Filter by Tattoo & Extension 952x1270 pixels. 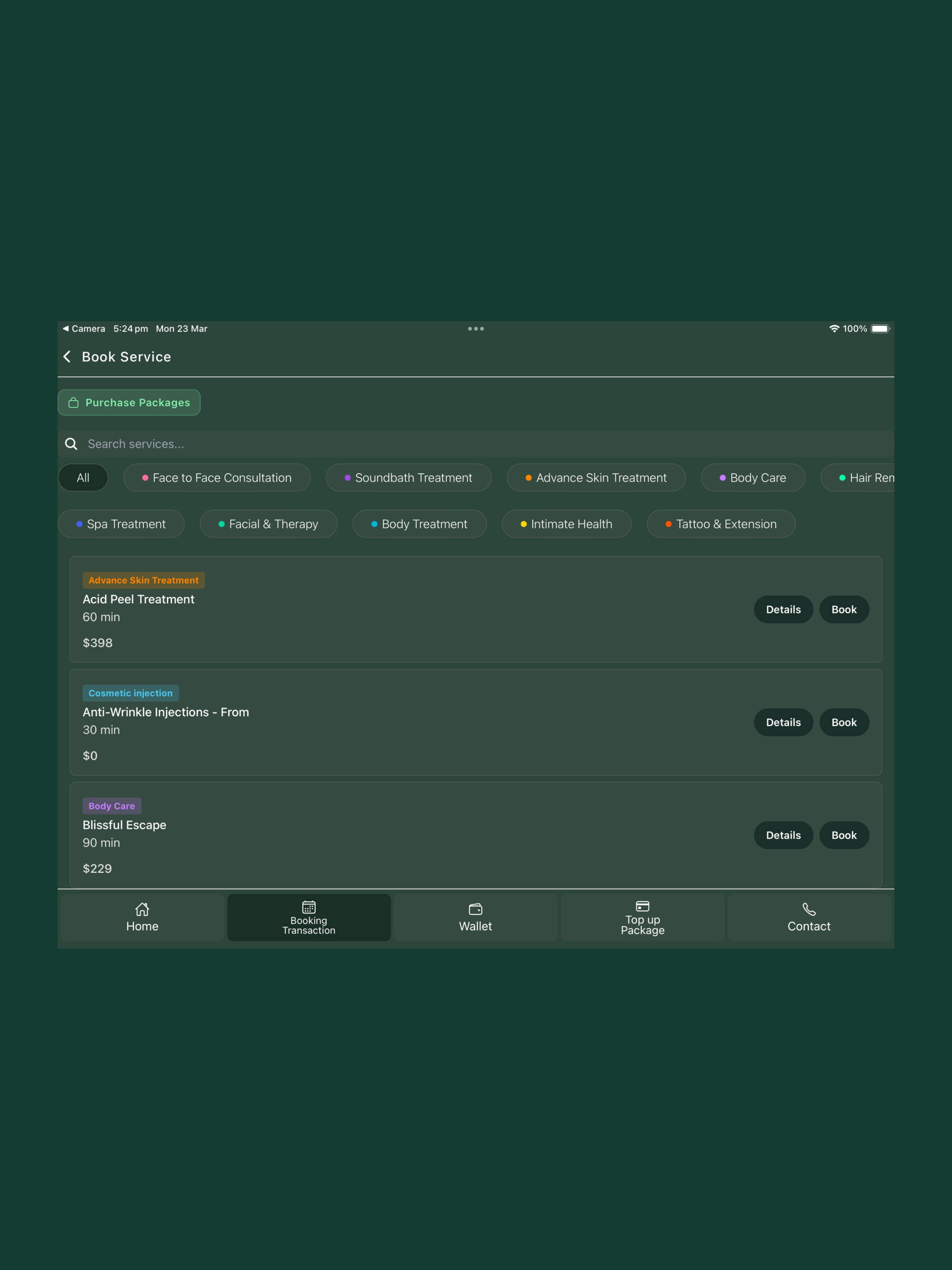point(721,524)
